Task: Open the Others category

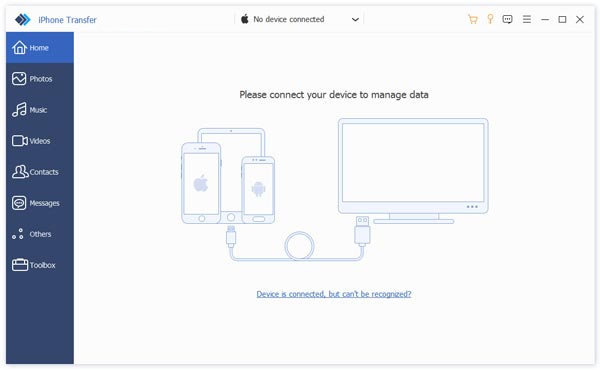Action: 40,234
